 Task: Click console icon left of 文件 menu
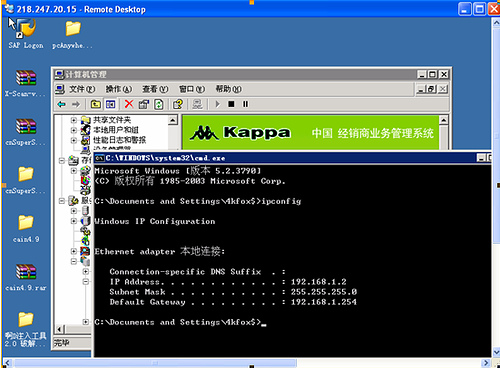(60, 89)
